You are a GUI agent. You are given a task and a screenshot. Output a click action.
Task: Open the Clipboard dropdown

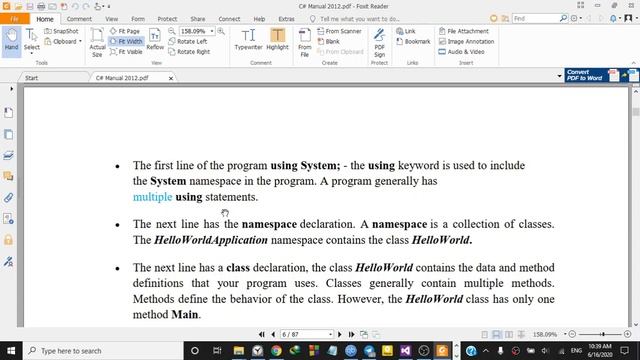(63, 42)
